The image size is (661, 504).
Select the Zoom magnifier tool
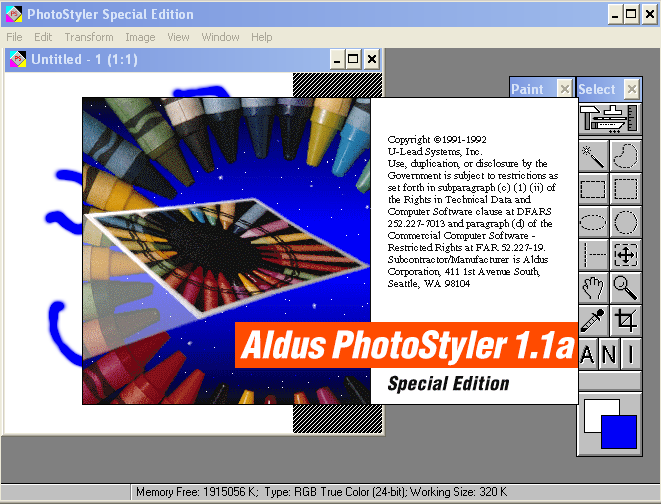point(626,287)
